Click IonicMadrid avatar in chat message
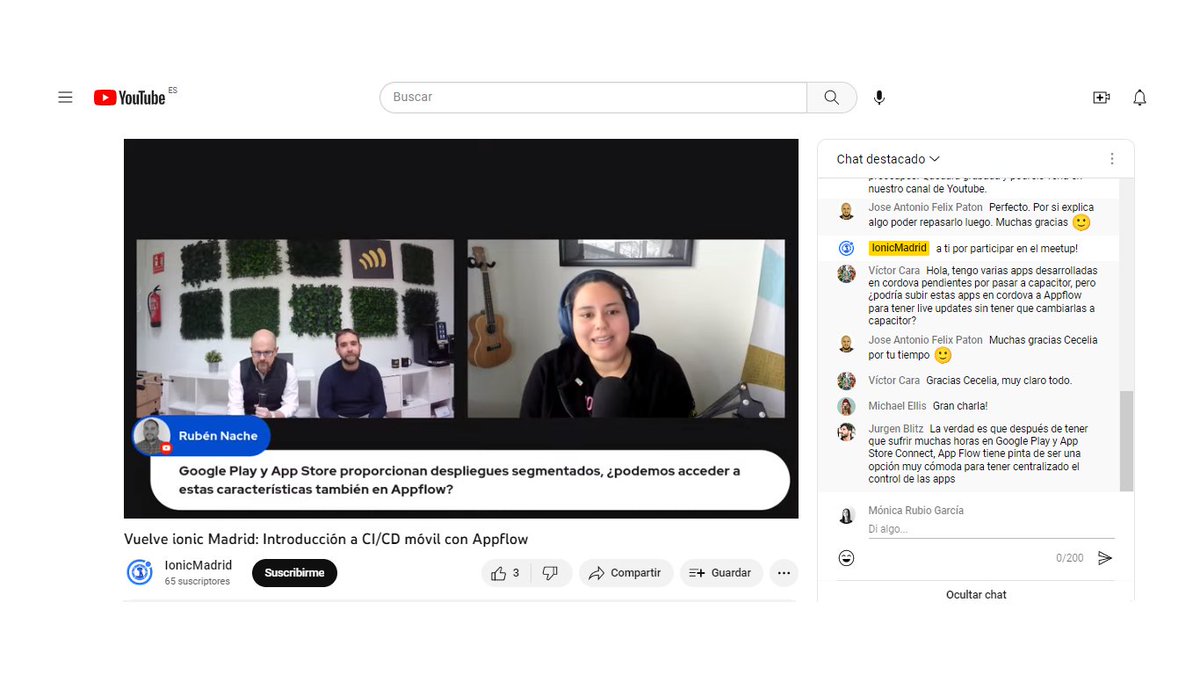The height and width of the screenshot is (675, 1200). (x=847, y=248)
